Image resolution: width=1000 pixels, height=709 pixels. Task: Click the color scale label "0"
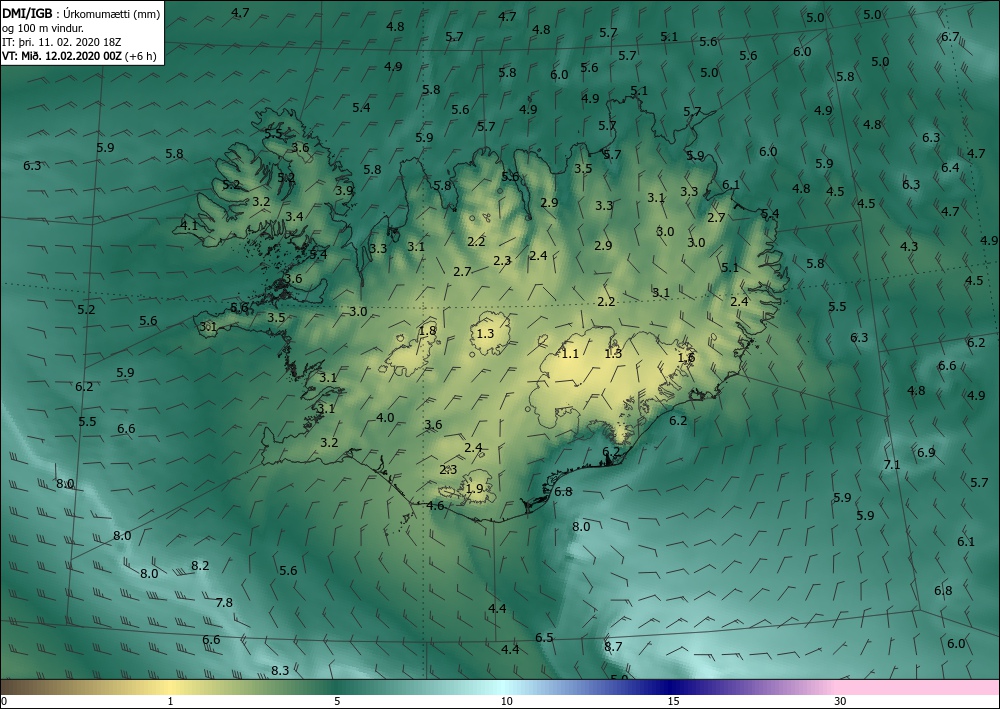tap(4, 702)
